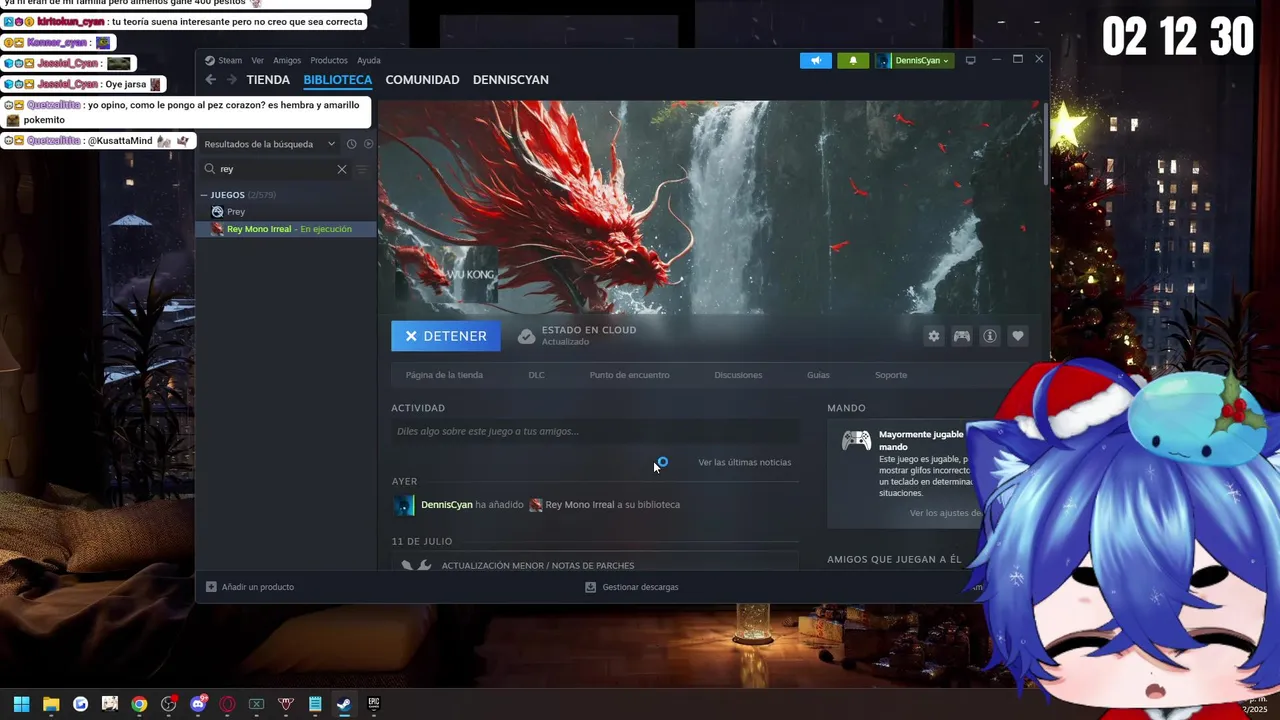1280x720 pixels.
Task: Click the Steam announcements megaphone icon
Action: click(815, 60)
